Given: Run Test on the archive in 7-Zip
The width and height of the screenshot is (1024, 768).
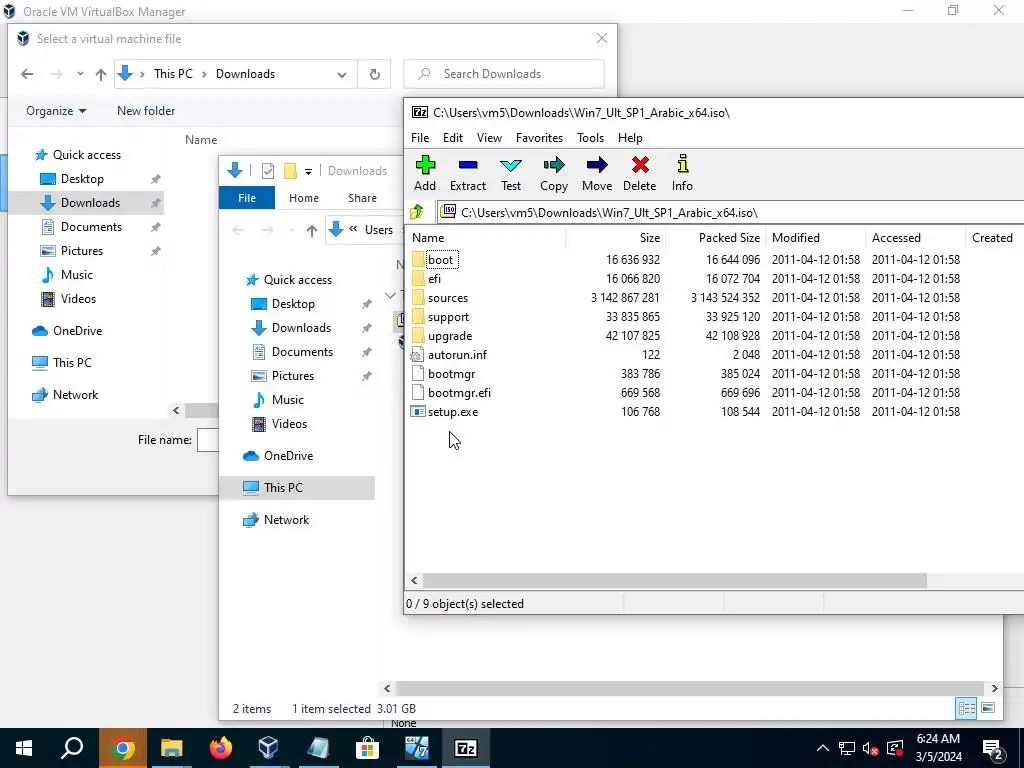Looking at the screenshot, I should click(x=511, y=174).
